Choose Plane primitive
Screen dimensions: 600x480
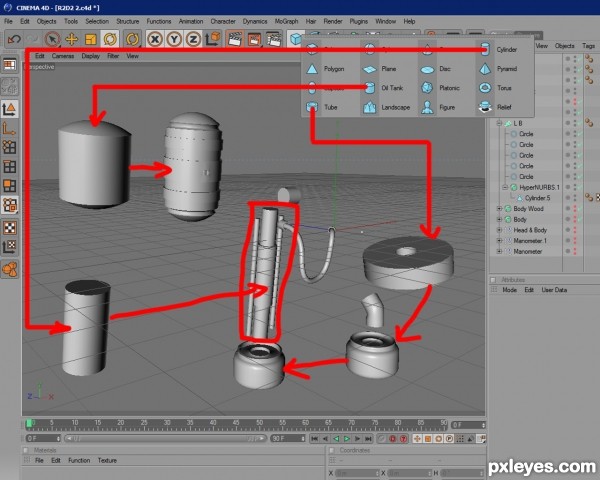pyautogui.click(x=380, y=69)
